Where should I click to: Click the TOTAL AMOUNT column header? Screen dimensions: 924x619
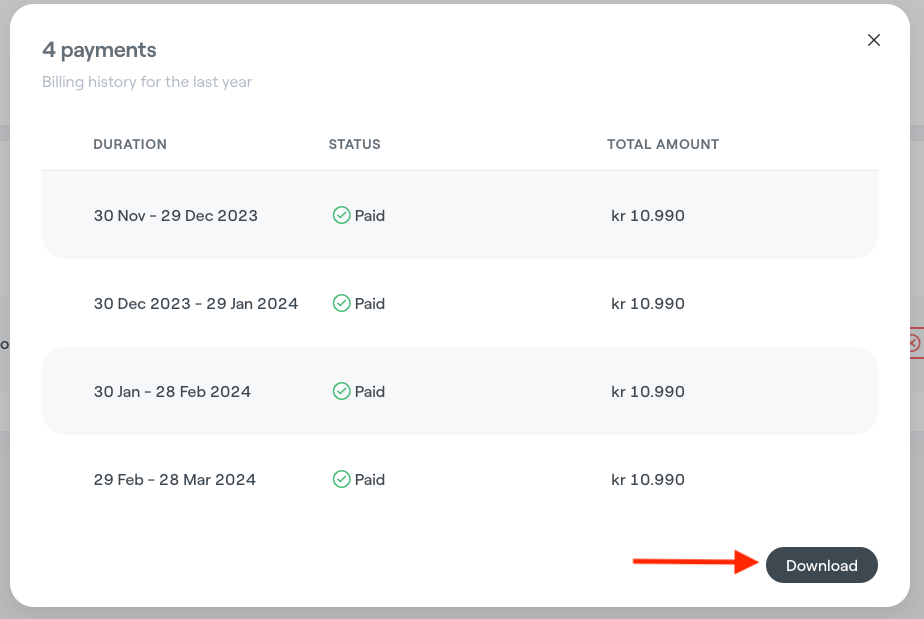tap(663, 144)
